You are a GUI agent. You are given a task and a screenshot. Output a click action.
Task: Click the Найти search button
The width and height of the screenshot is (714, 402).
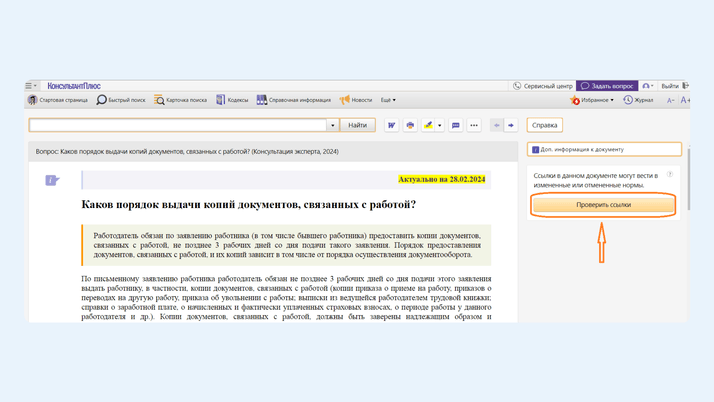pos(357,126)
